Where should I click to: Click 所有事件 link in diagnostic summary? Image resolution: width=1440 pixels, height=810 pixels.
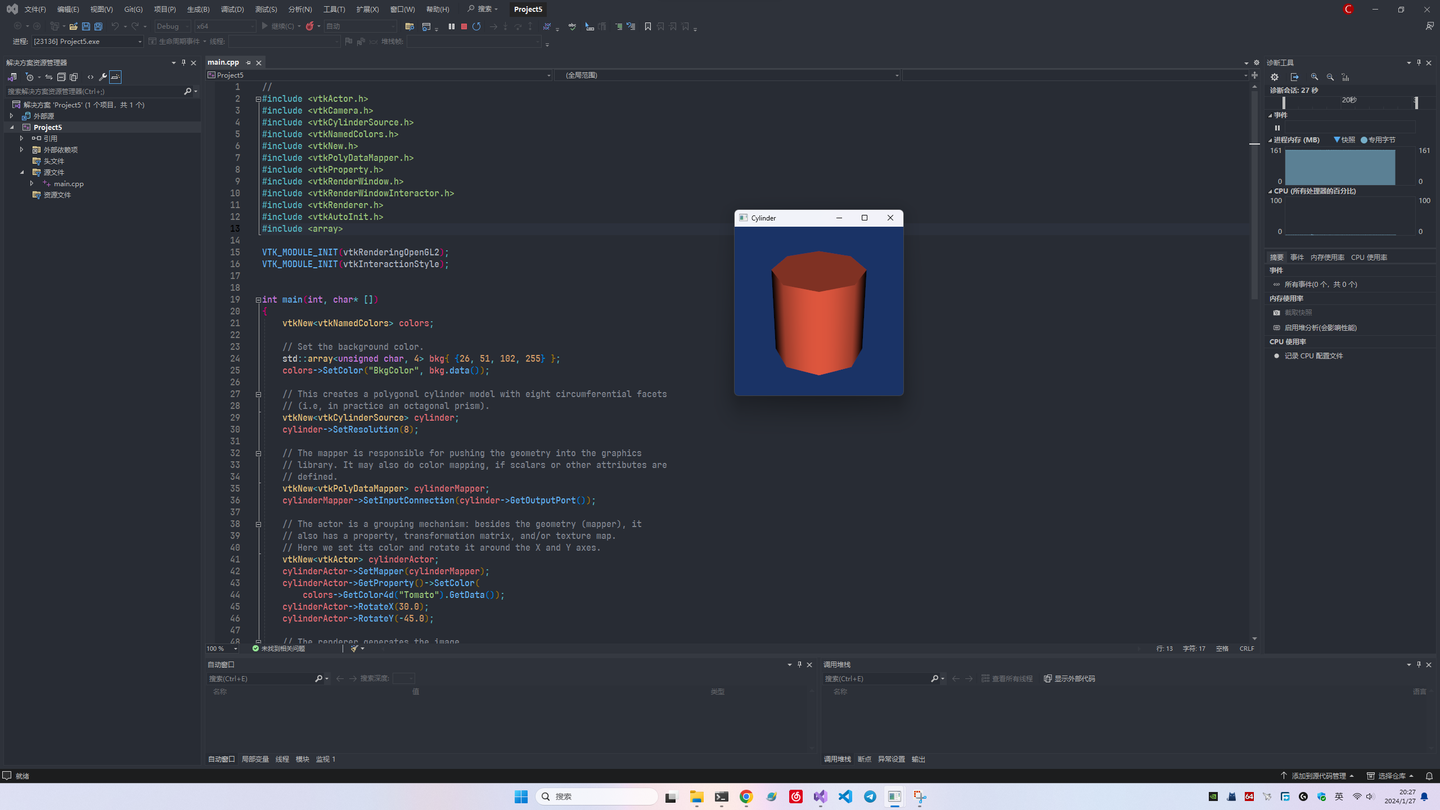[x=1320, y=285]
